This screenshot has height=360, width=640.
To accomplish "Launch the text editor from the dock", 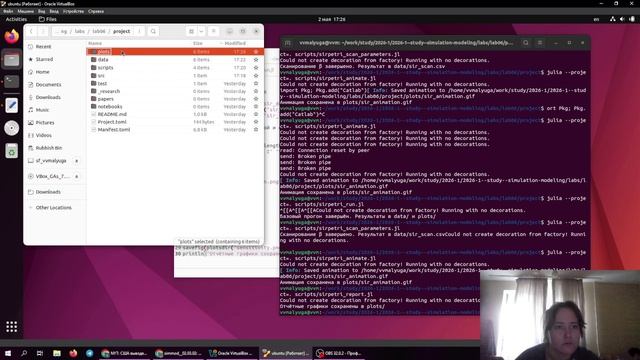I will click(11, 105).
